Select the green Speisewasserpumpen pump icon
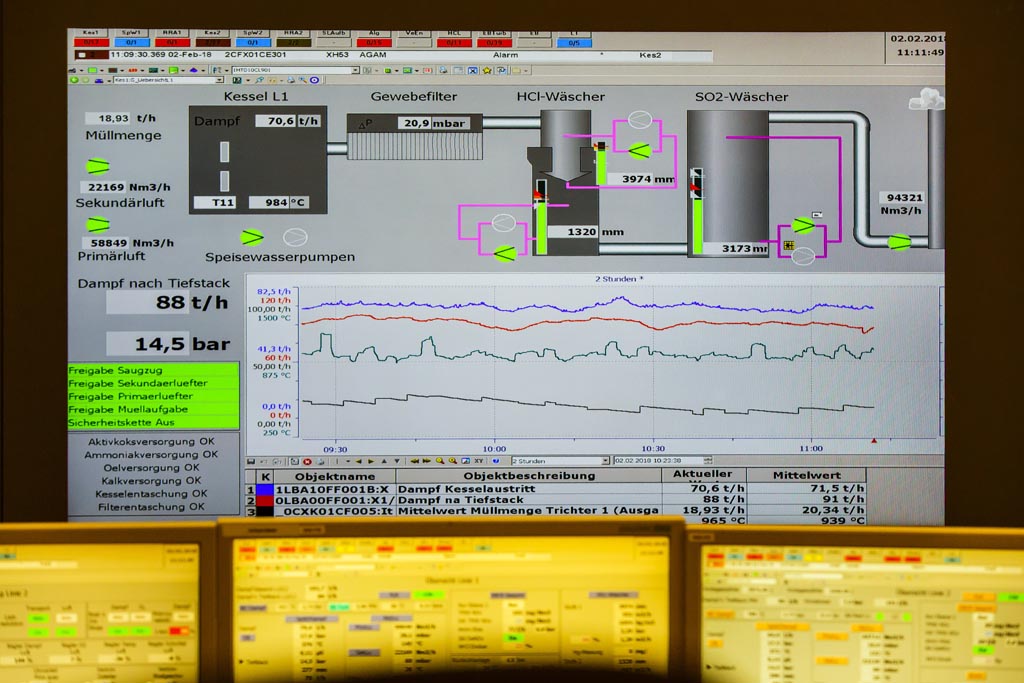Image resolution: width=1024 pixels, height=683 pixels. tap(252, 237)
